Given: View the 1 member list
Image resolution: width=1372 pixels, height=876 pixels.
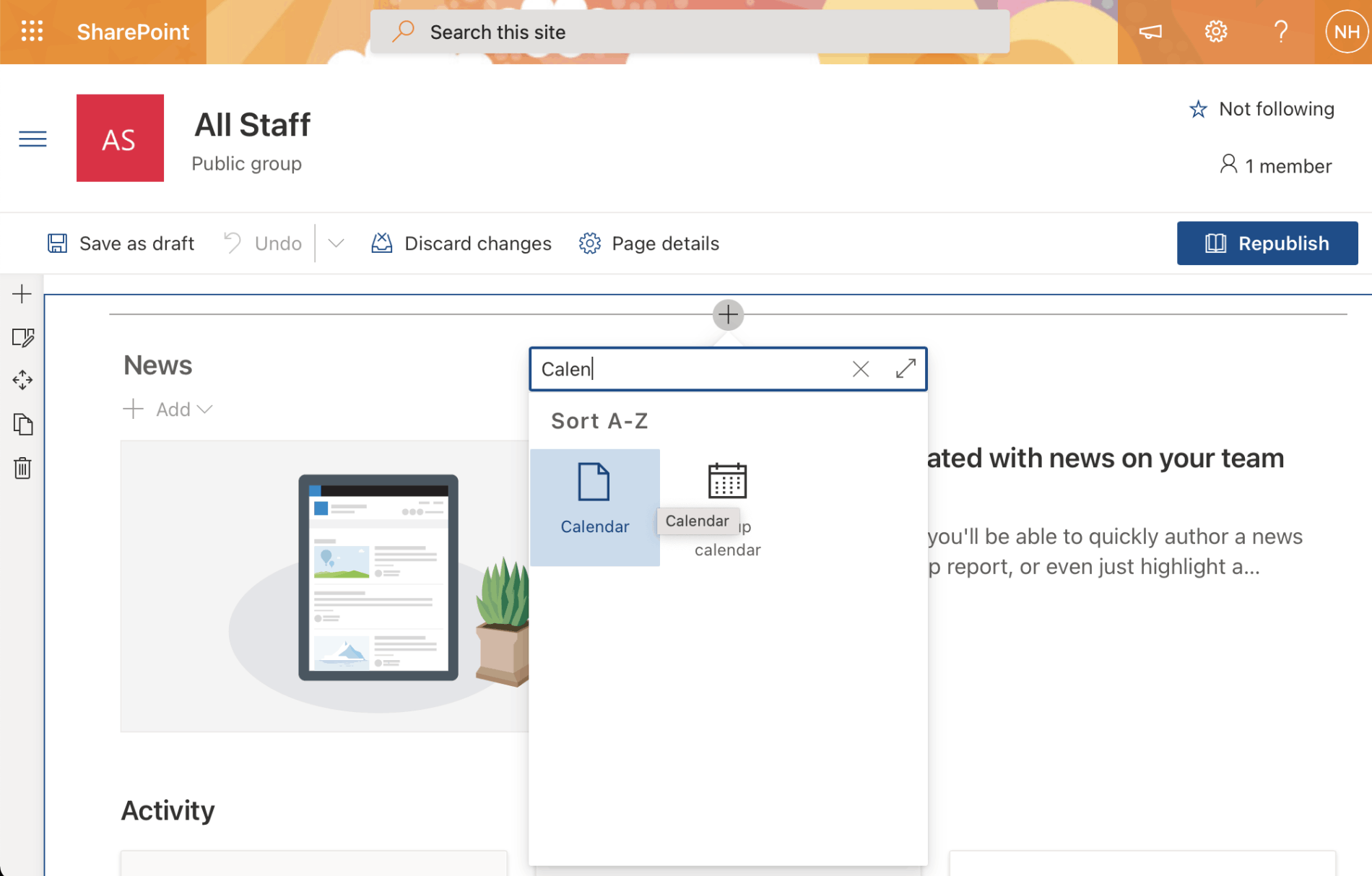Looking at the screenshot, I should pyautogui.click(x=1276, y=165).
